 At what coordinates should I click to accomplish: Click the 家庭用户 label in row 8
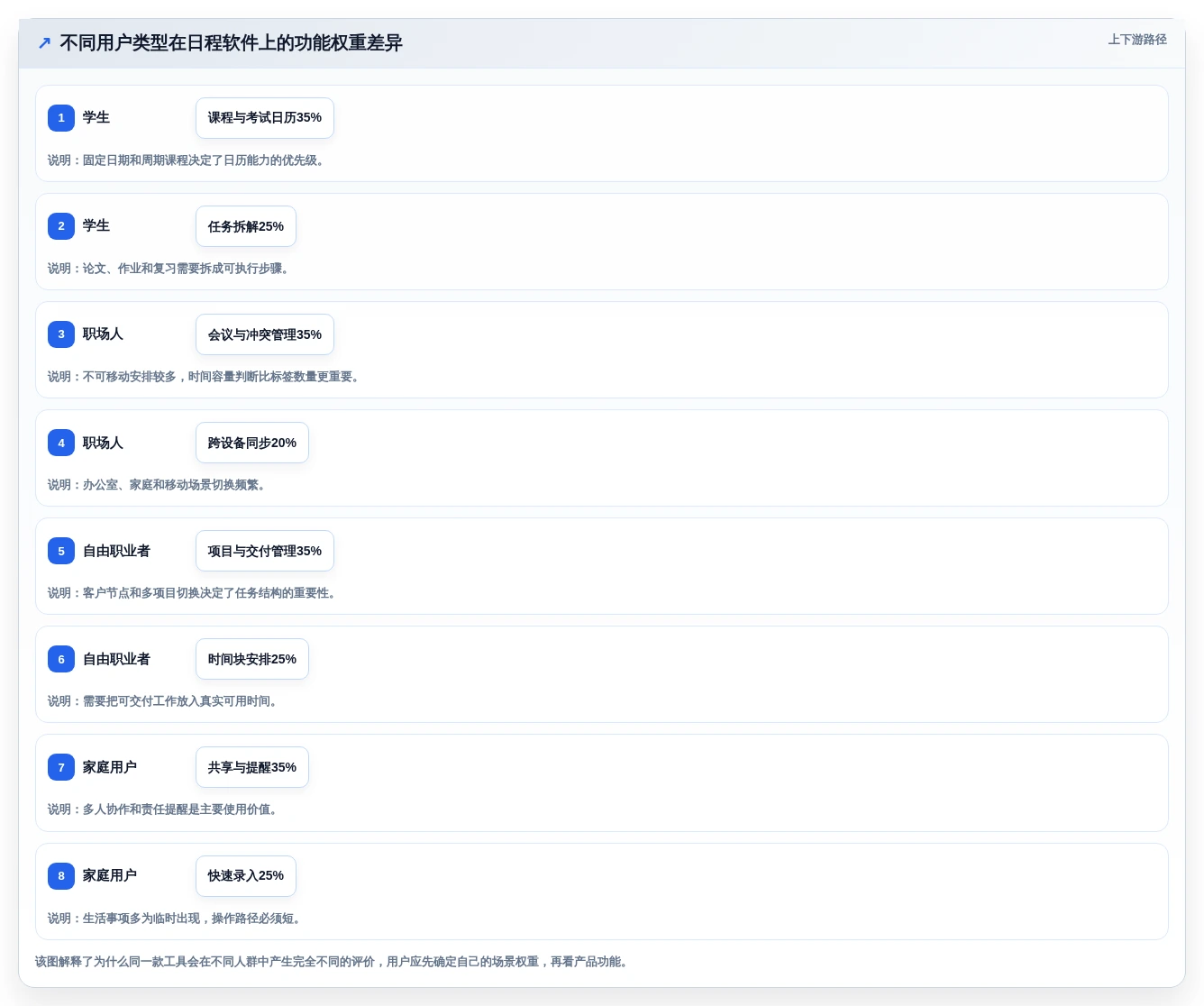(x=110, y=875)
